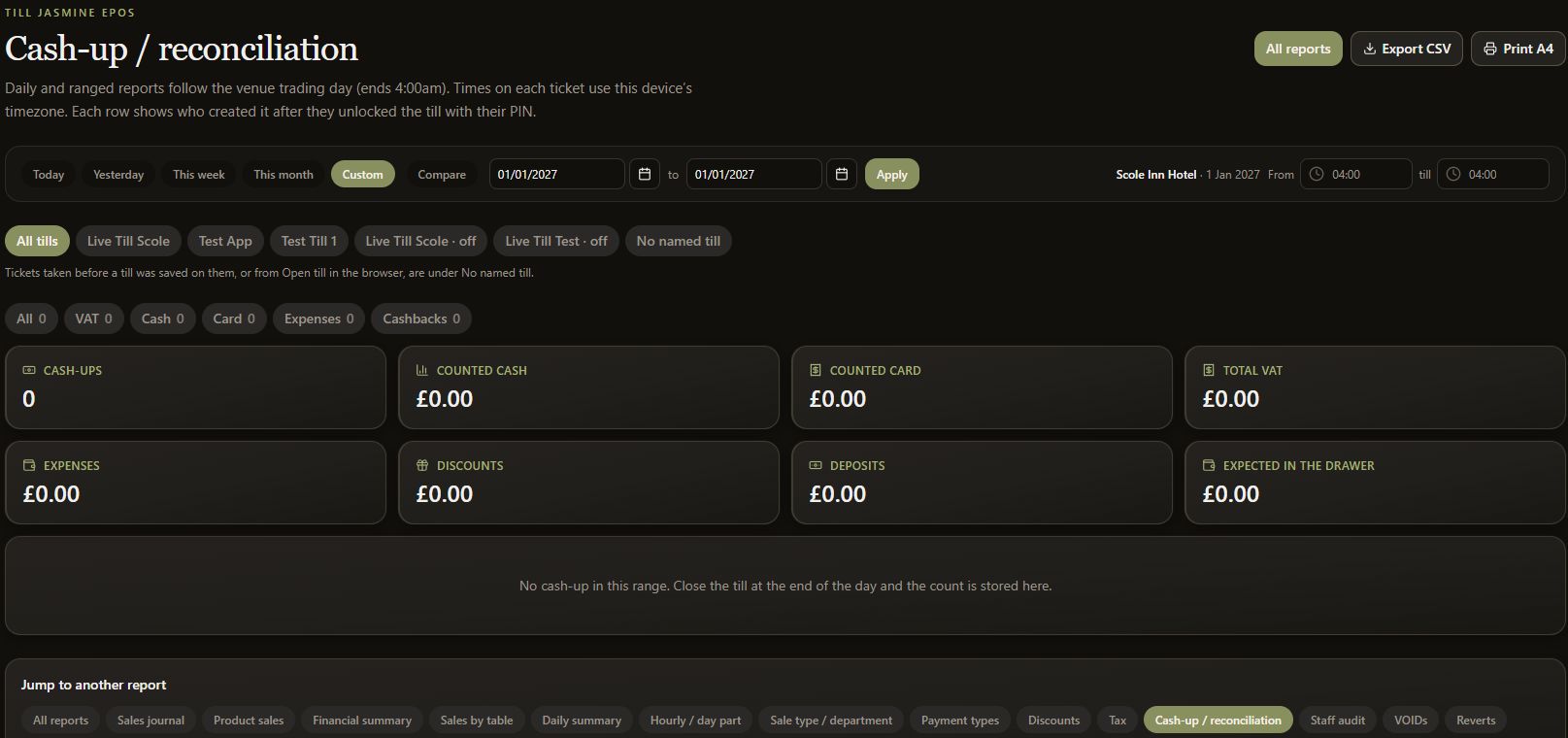Filter by All tills
1568x738 pixels.
(x=37, y=241)
